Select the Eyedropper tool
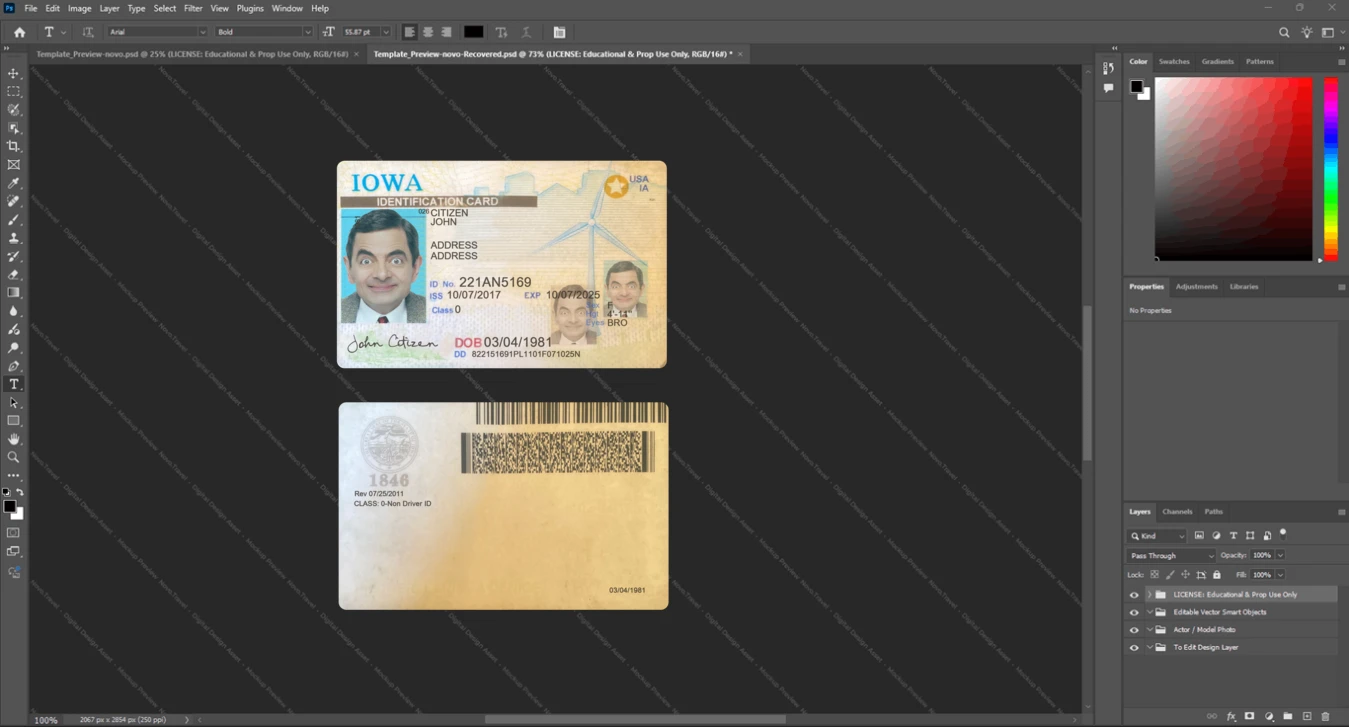This screenshot has height=727, width=1349. tap(14, 183)
